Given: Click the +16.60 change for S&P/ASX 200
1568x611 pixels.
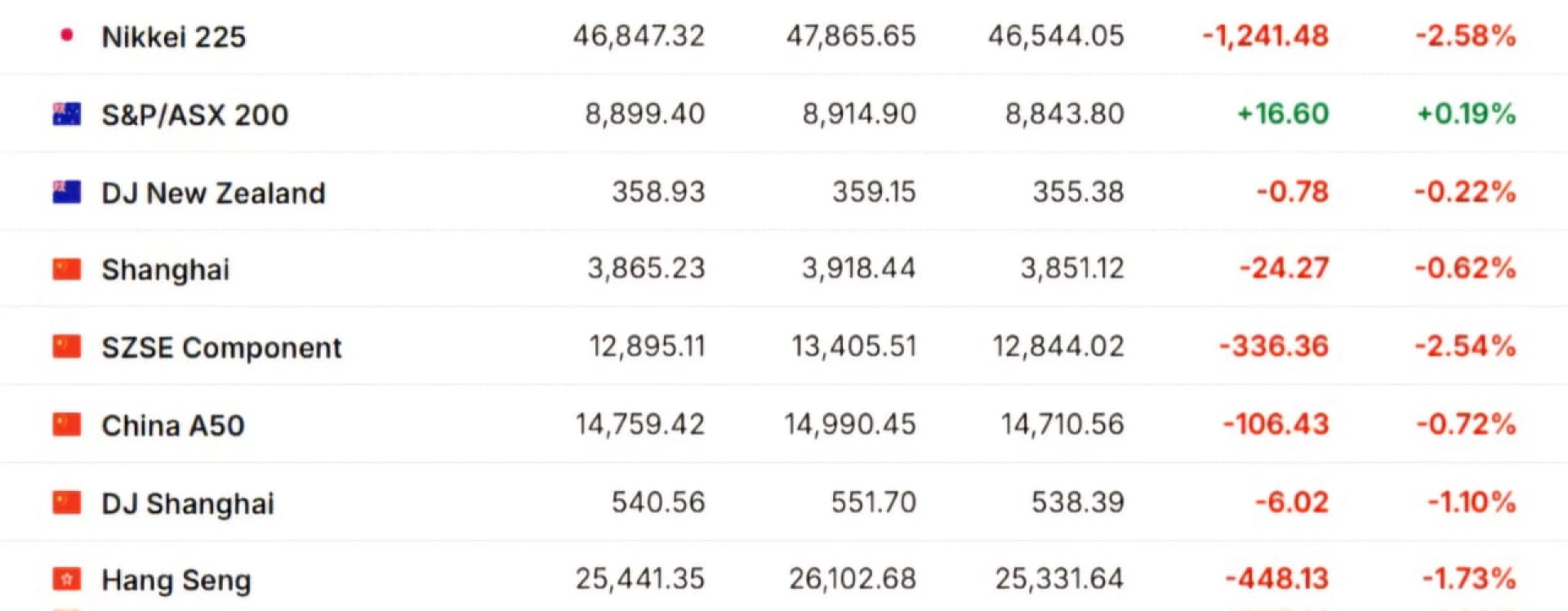Looking at the screenshot, I should point(1283,114).
